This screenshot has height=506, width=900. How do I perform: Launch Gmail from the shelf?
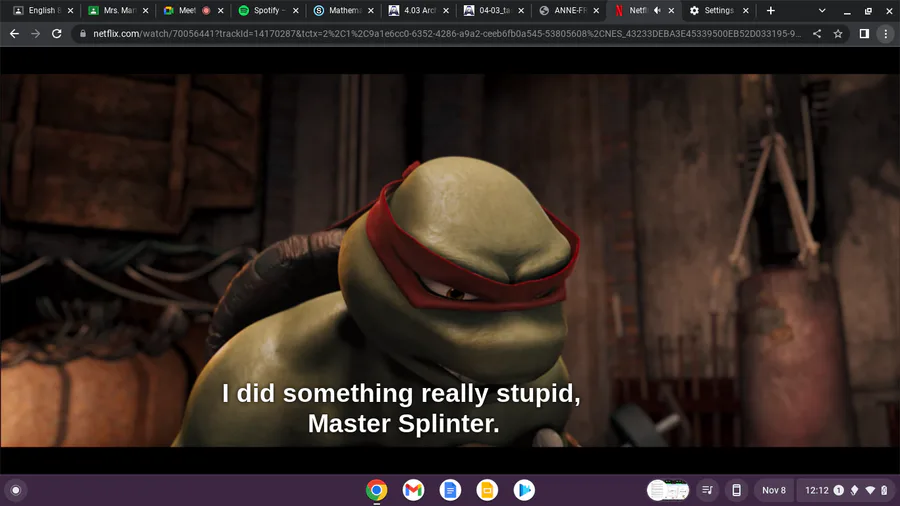click(x=413, y=490)
